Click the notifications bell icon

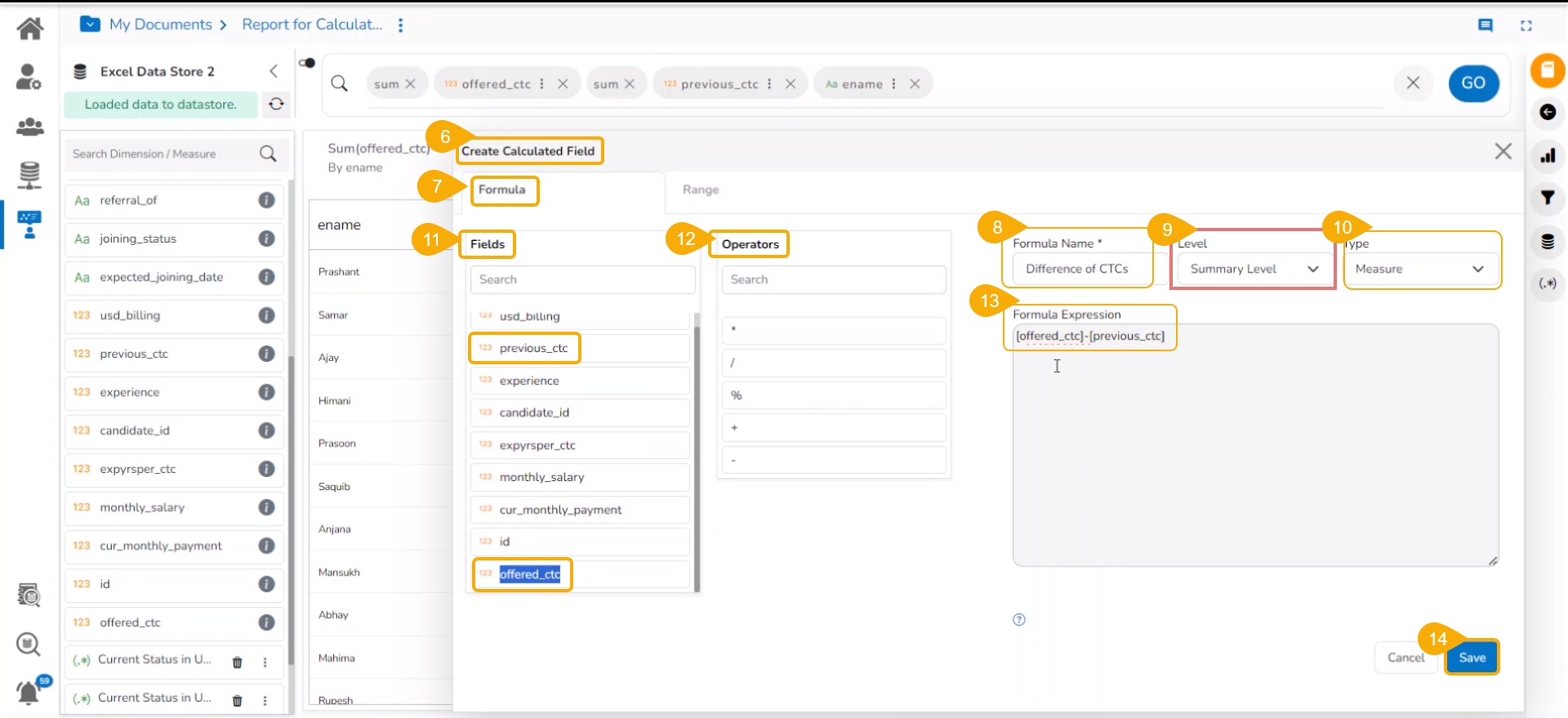pos(29,692)
